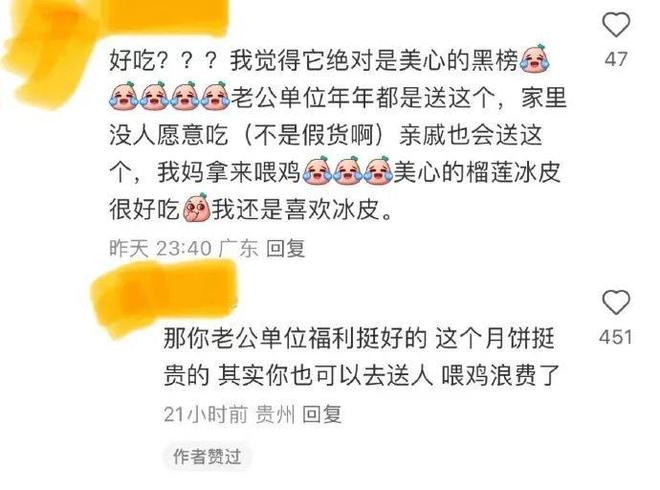This screenshot has height=490, width=660.
Task: Like the first comment with 47 likes
Action: click(x=616, y=24)
